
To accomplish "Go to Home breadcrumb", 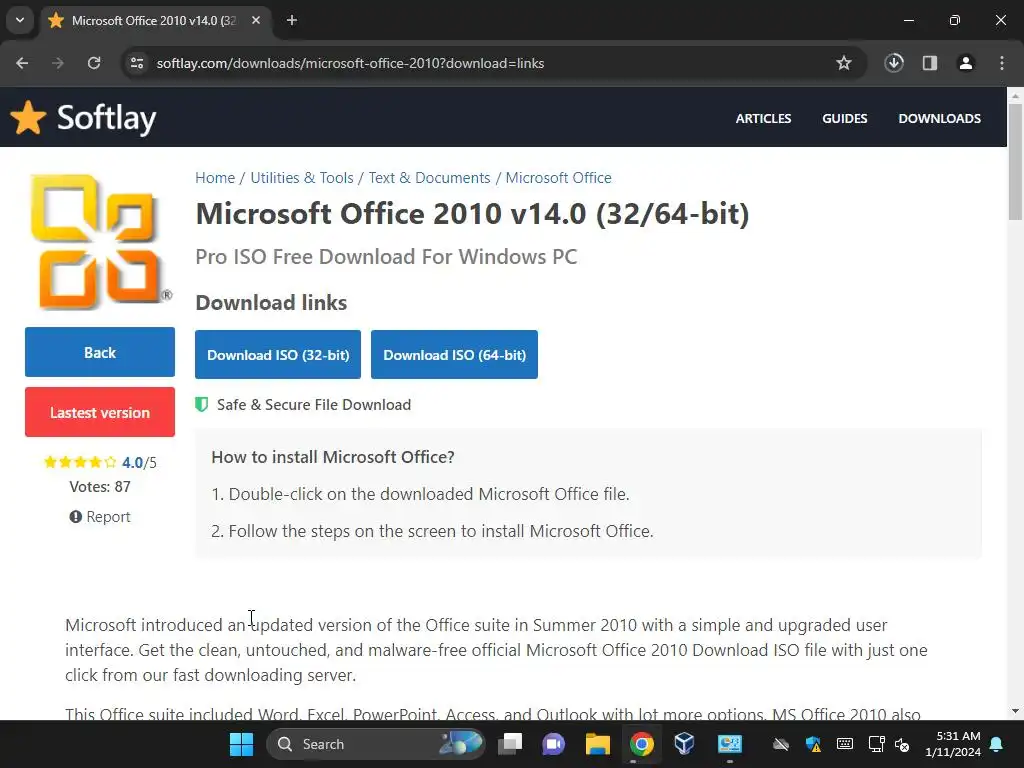I will (x=215, y=178).
